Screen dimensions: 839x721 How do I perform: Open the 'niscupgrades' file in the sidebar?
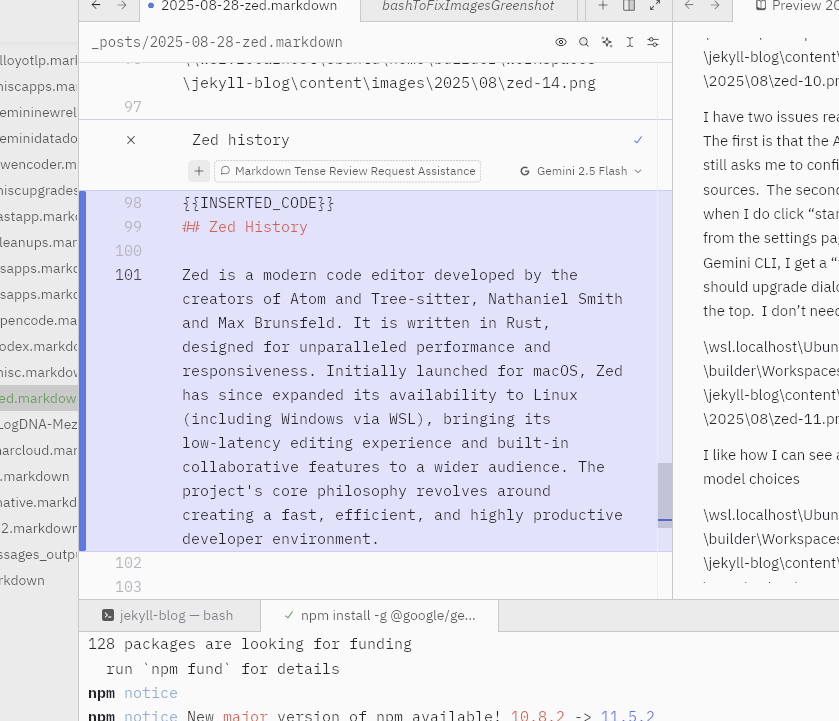tap(39, 191)
